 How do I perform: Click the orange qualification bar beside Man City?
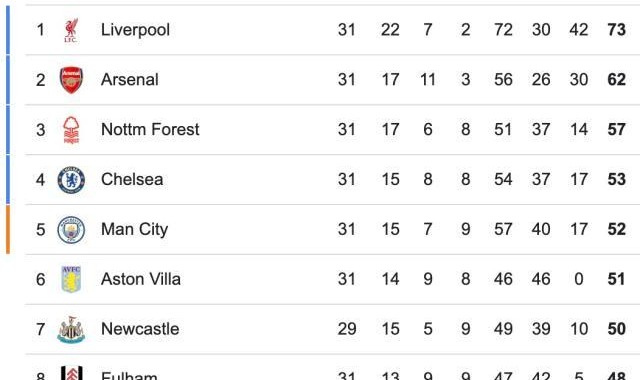click(8, 229)
